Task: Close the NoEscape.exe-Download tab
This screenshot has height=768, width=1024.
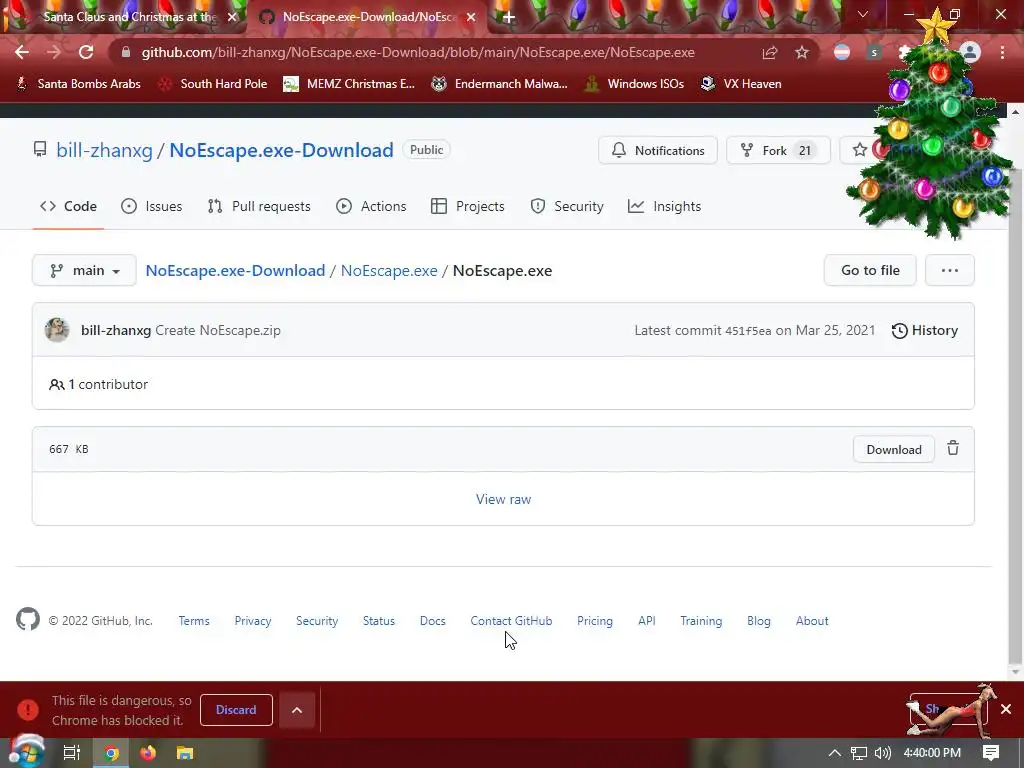Action: [471, 17]
